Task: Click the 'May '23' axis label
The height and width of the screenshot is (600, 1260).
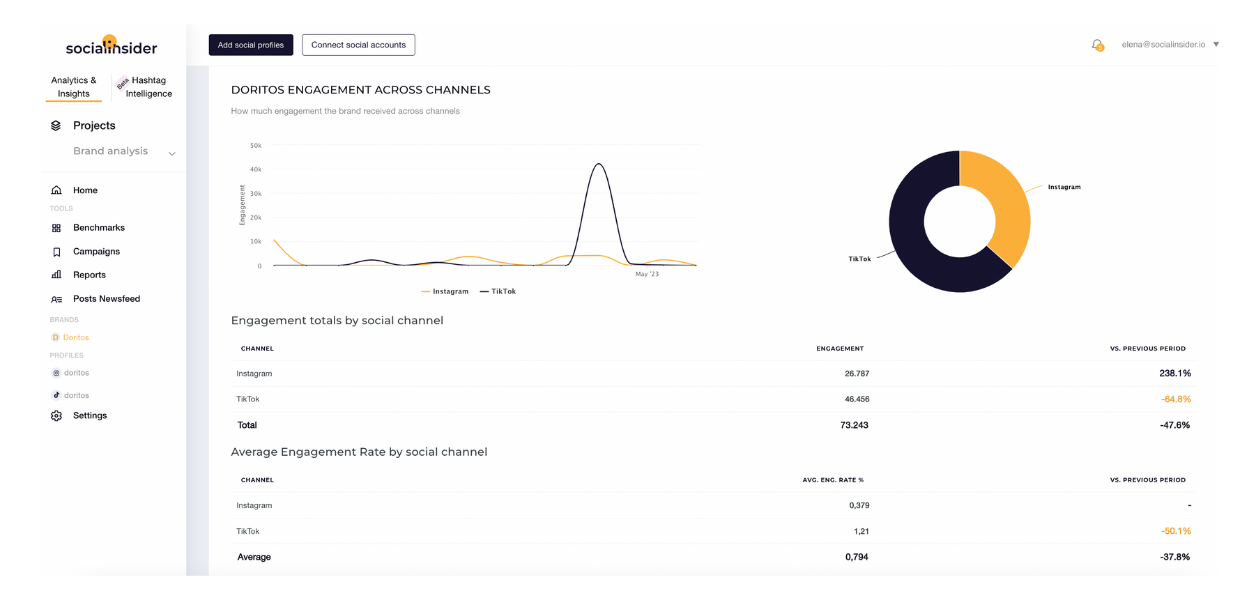Action: (x=647, y=274)
